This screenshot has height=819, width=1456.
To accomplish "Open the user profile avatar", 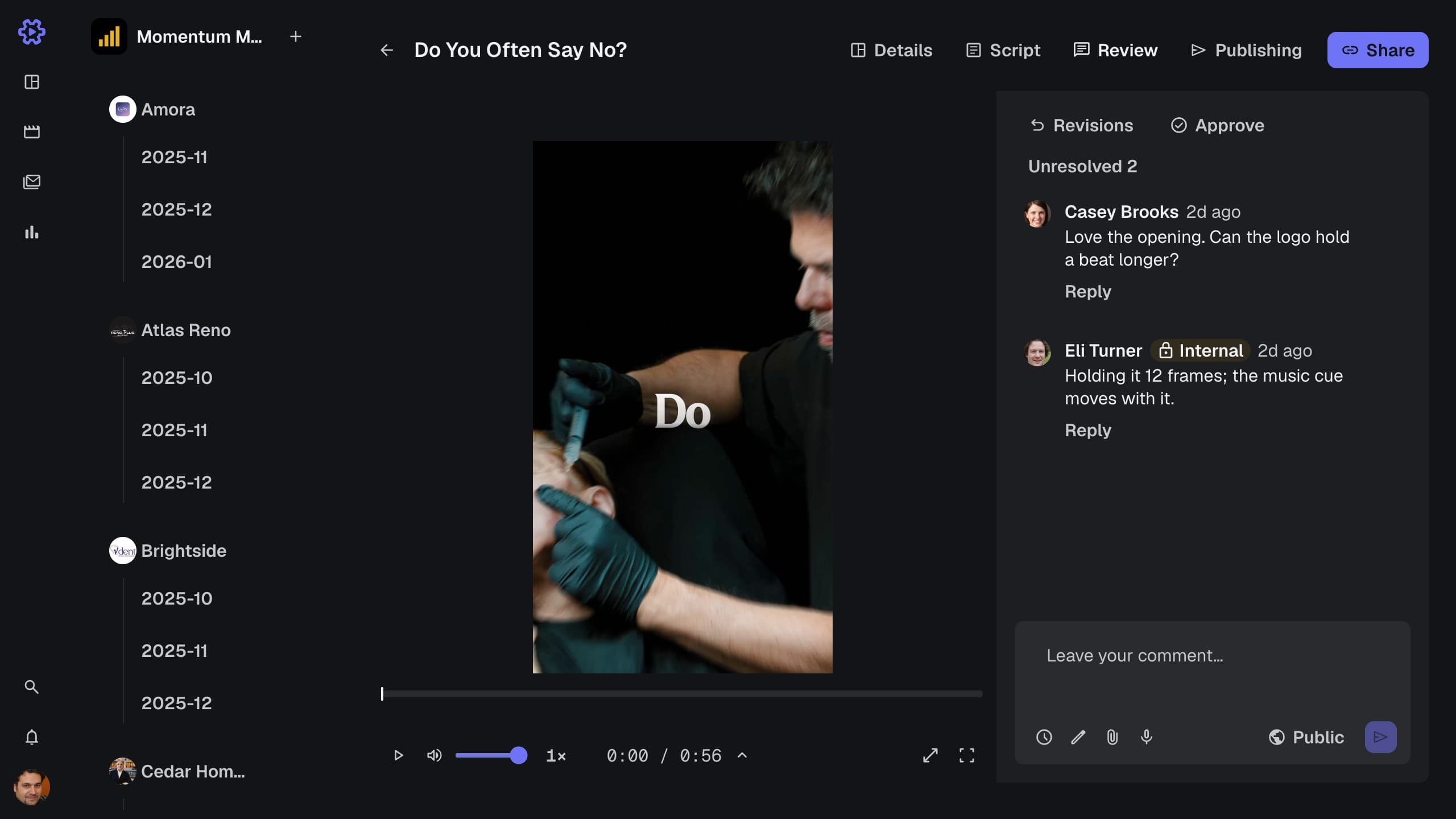I will [x=32, y=787].
